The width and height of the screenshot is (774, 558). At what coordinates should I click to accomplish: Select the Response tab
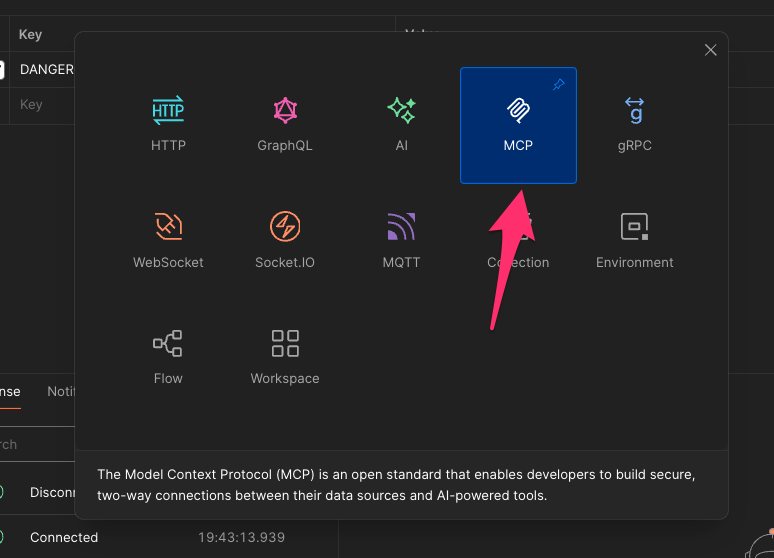pyautogui.click(x=10, y=392)
